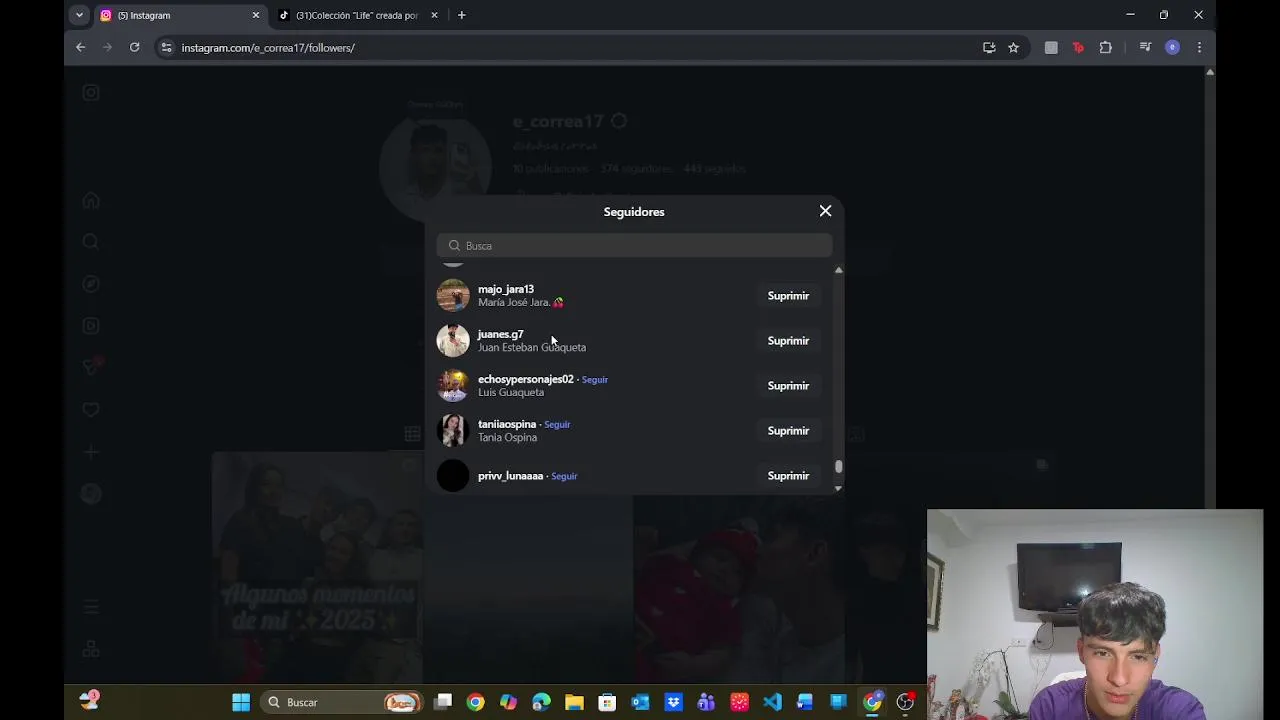The height and width of the screenshot is (720, 1280).
Task: Switch to the TikTok Colección Life tab
Action: 357,15
